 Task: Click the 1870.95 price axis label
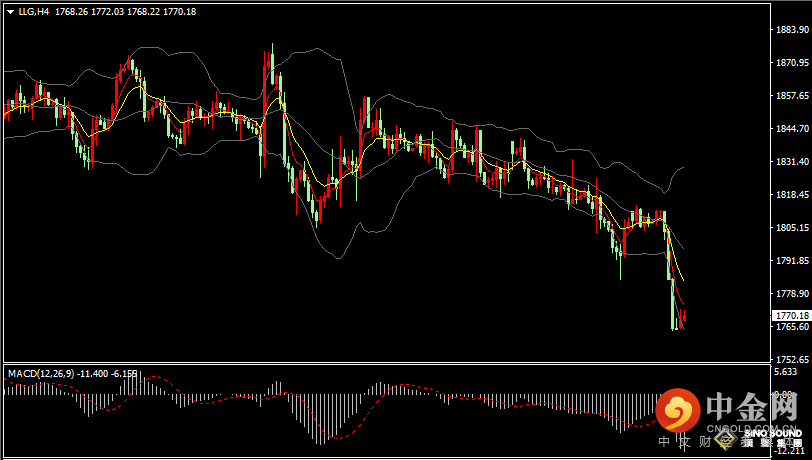pos(792,63)
